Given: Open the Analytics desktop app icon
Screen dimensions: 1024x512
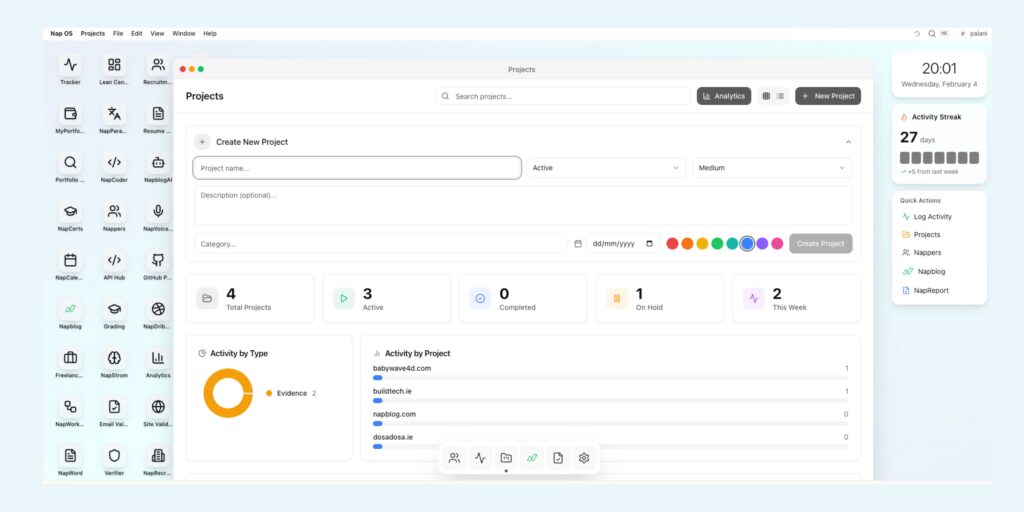Looking at the screenshot, I should click(x=158, y=358).
